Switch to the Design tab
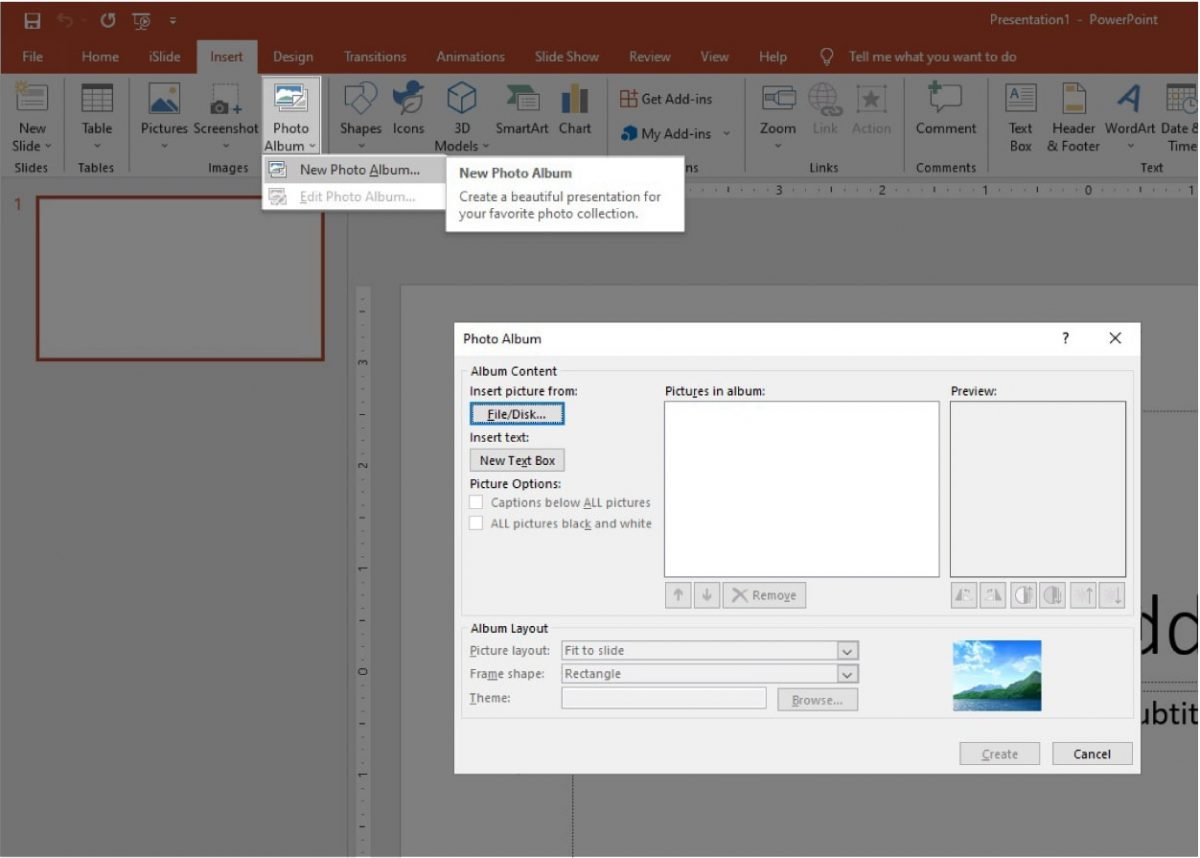 tap(293, 56)
